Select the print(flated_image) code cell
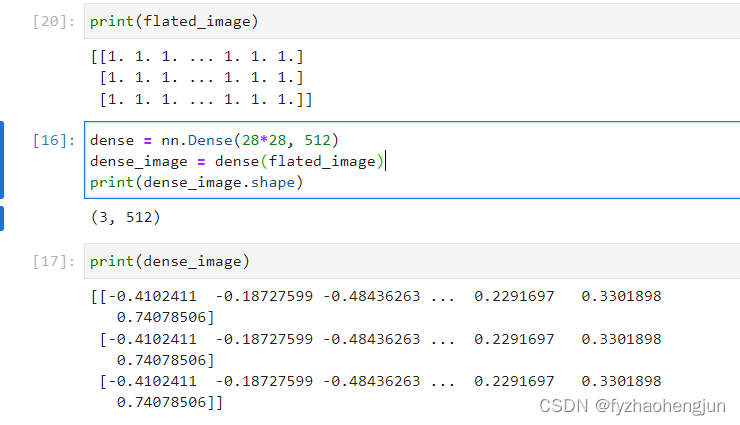This screenshot has height=425, width=740. click(412, 21)
